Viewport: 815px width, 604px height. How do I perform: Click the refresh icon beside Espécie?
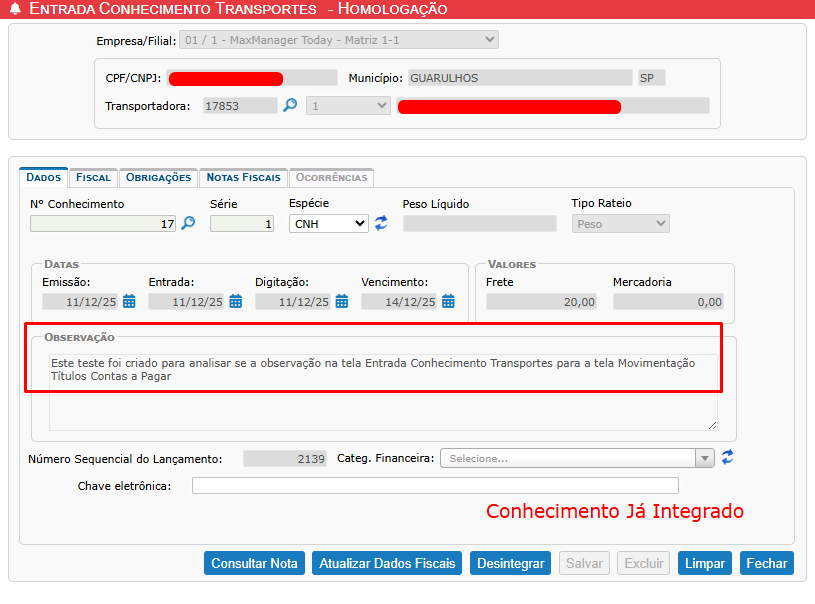(x=381, y=224)
